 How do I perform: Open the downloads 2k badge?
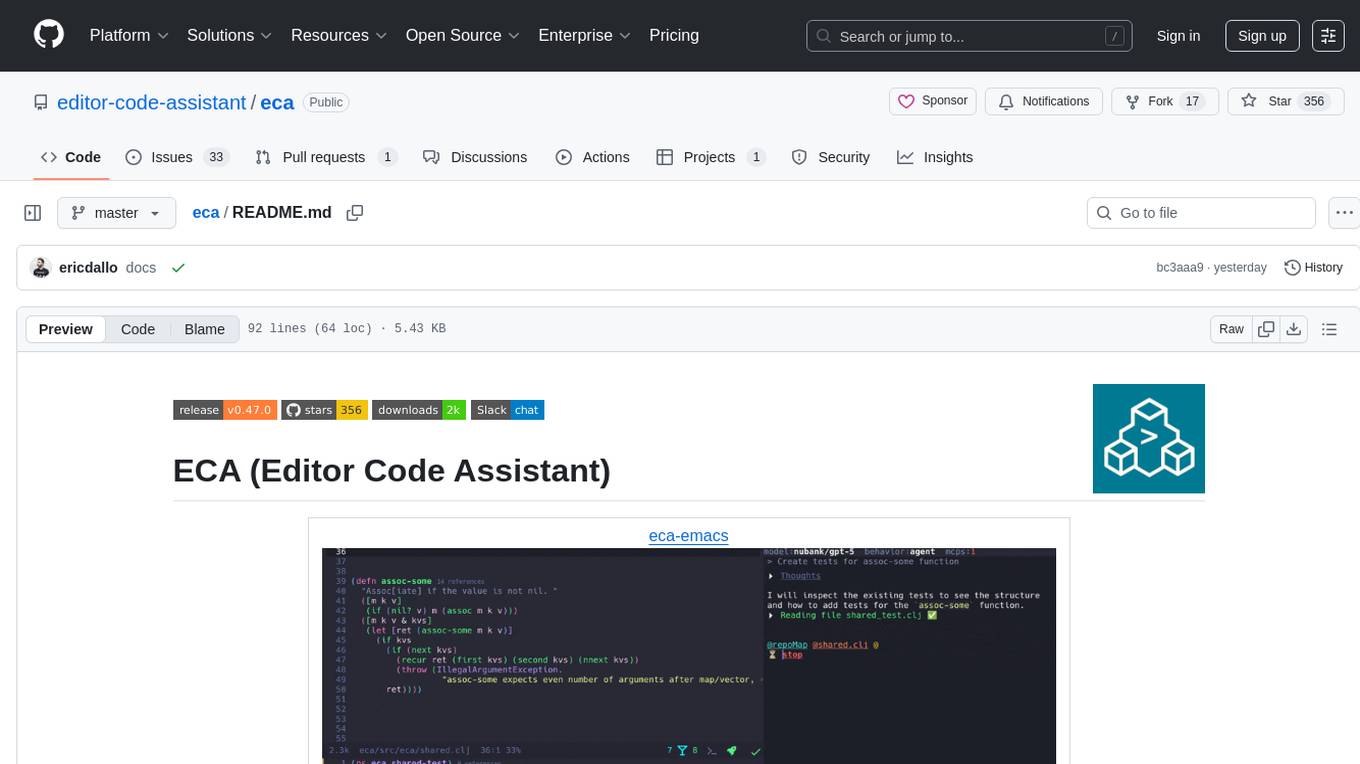tap(419, 410)
